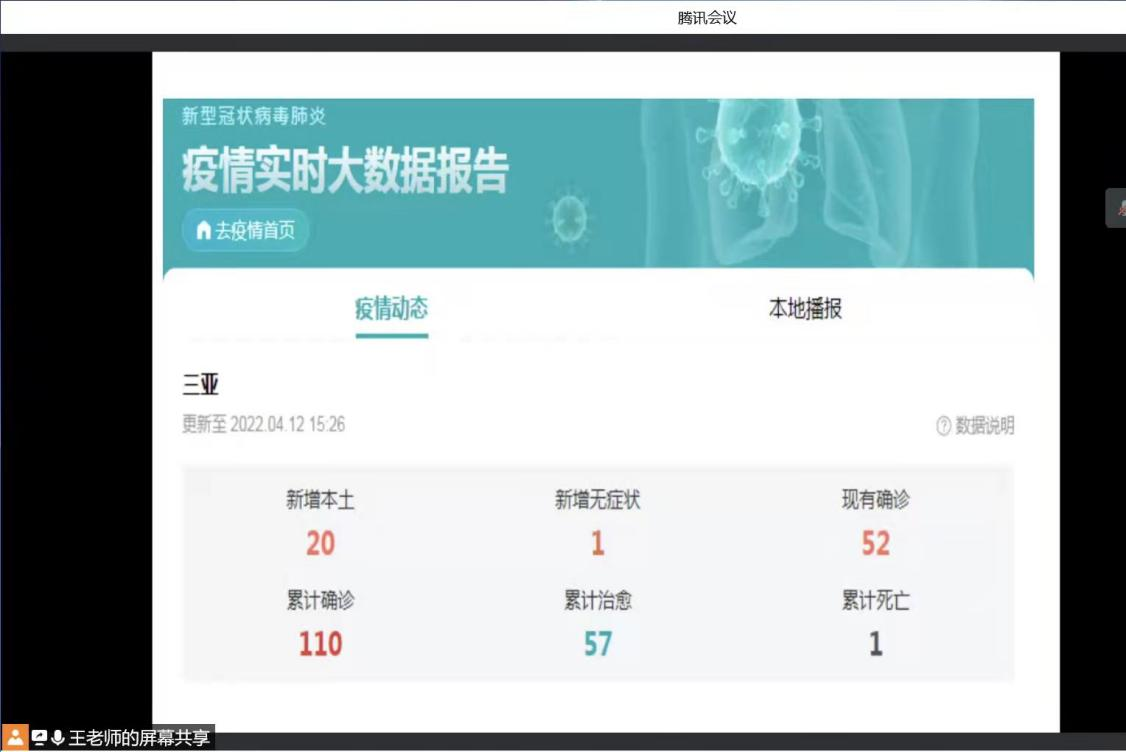Image resolution: width=1126 pixels, height=752 pixels.
Task: Select the 三亚 city heading
Action: 200,385
